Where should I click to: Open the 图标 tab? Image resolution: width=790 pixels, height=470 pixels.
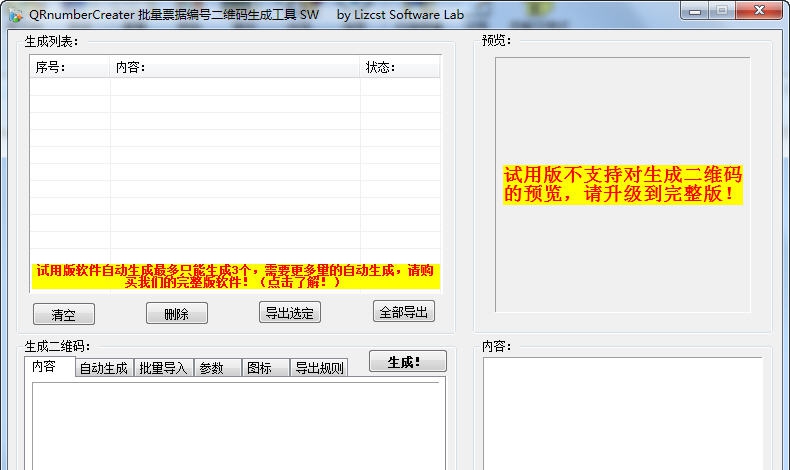(x=266, y=368)
